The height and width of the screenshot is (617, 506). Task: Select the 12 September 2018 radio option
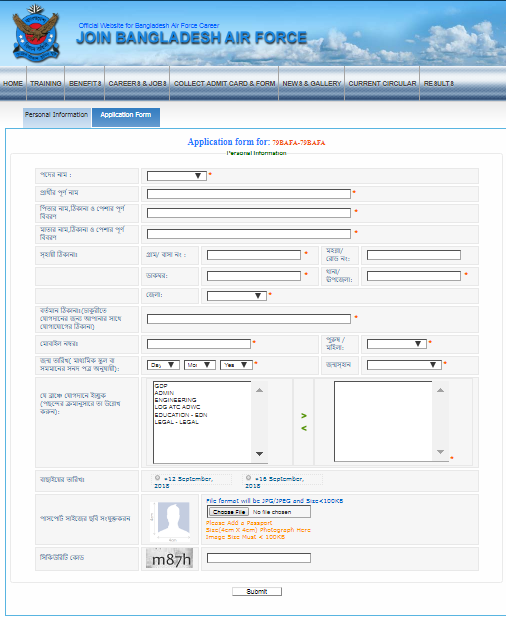click(x=157, y=478)
